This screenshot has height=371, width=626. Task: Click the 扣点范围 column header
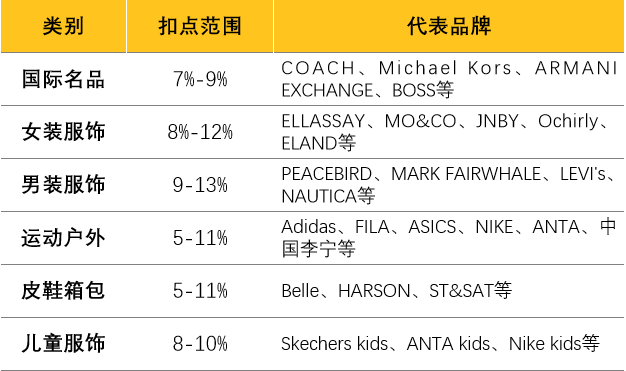(200, 26)
